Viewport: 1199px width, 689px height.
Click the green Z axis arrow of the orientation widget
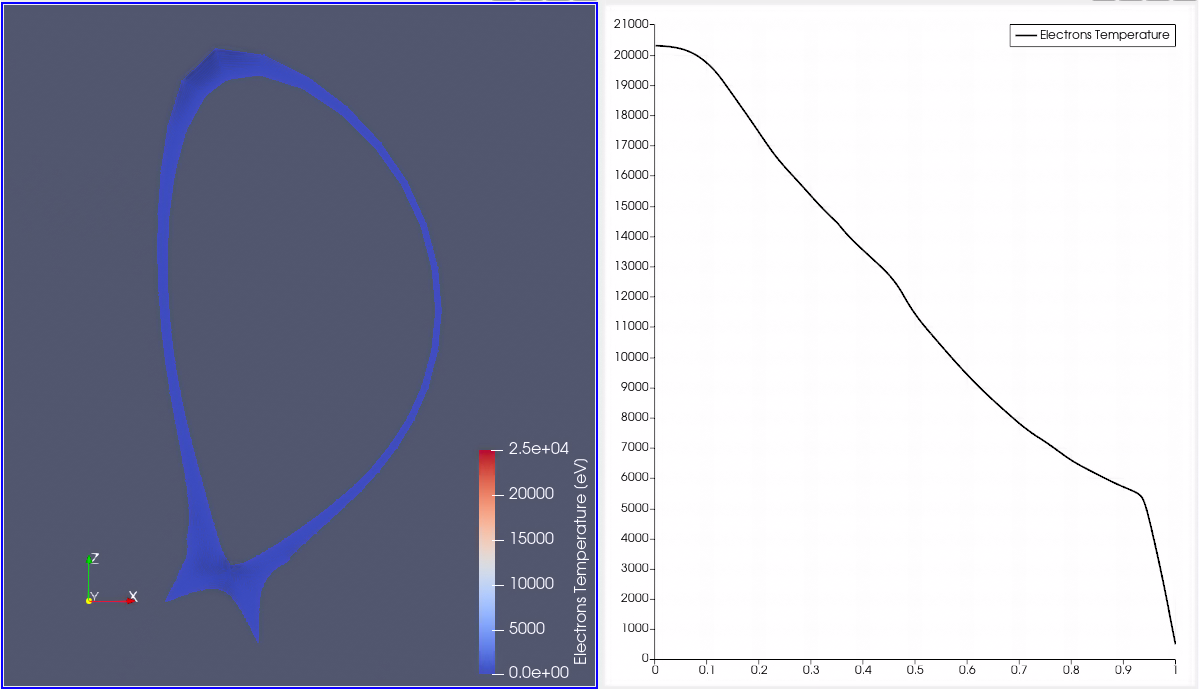click(x=89, y=577)
